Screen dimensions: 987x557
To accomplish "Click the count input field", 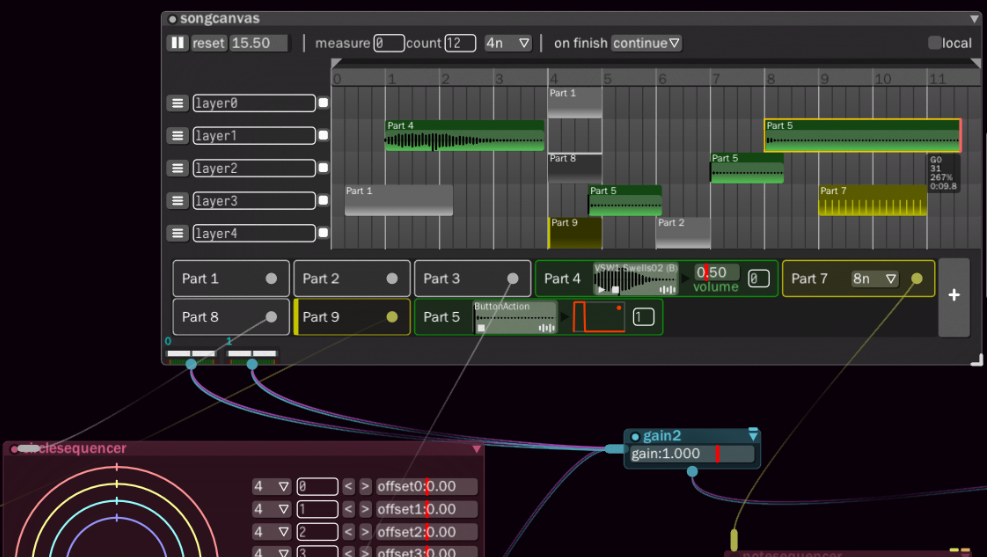I will coord(460,43).
